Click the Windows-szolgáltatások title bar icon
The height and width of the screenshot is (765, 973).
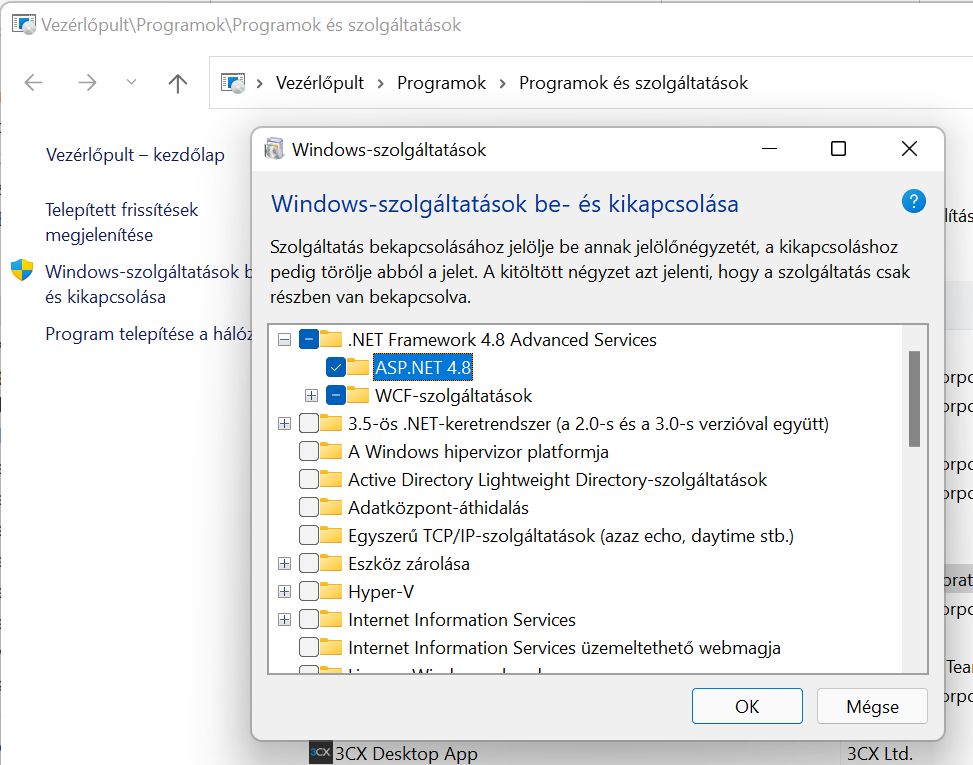point(274,149)
